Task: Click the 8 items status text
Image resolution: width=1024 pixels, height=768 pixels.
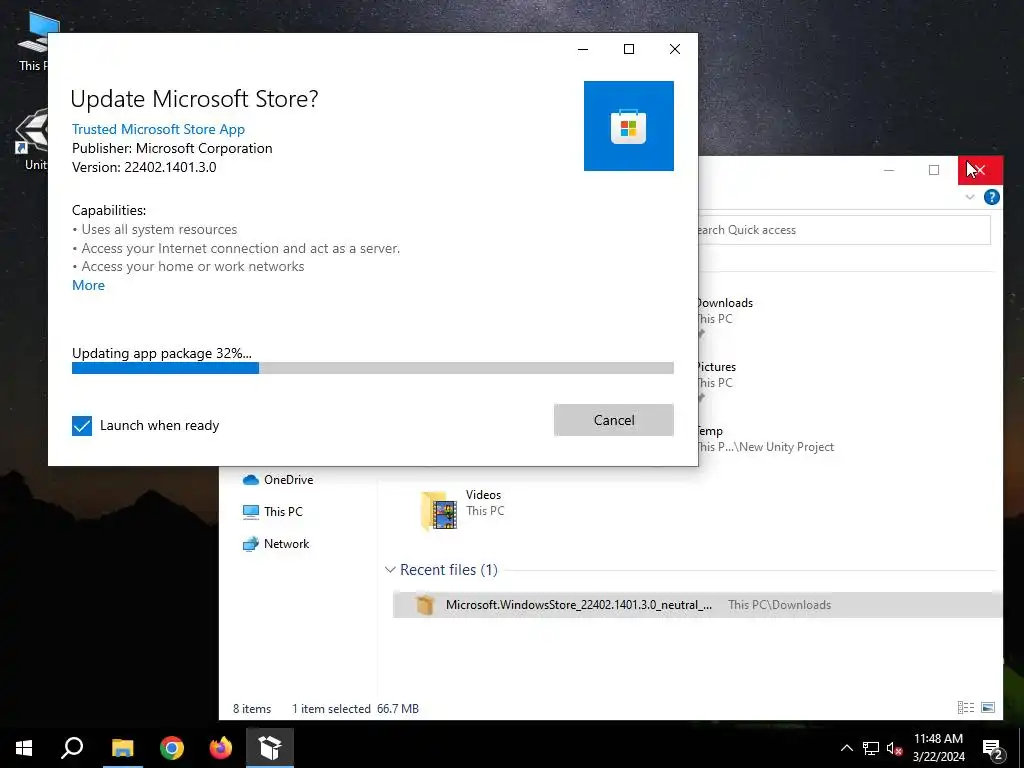Action: 252,709
